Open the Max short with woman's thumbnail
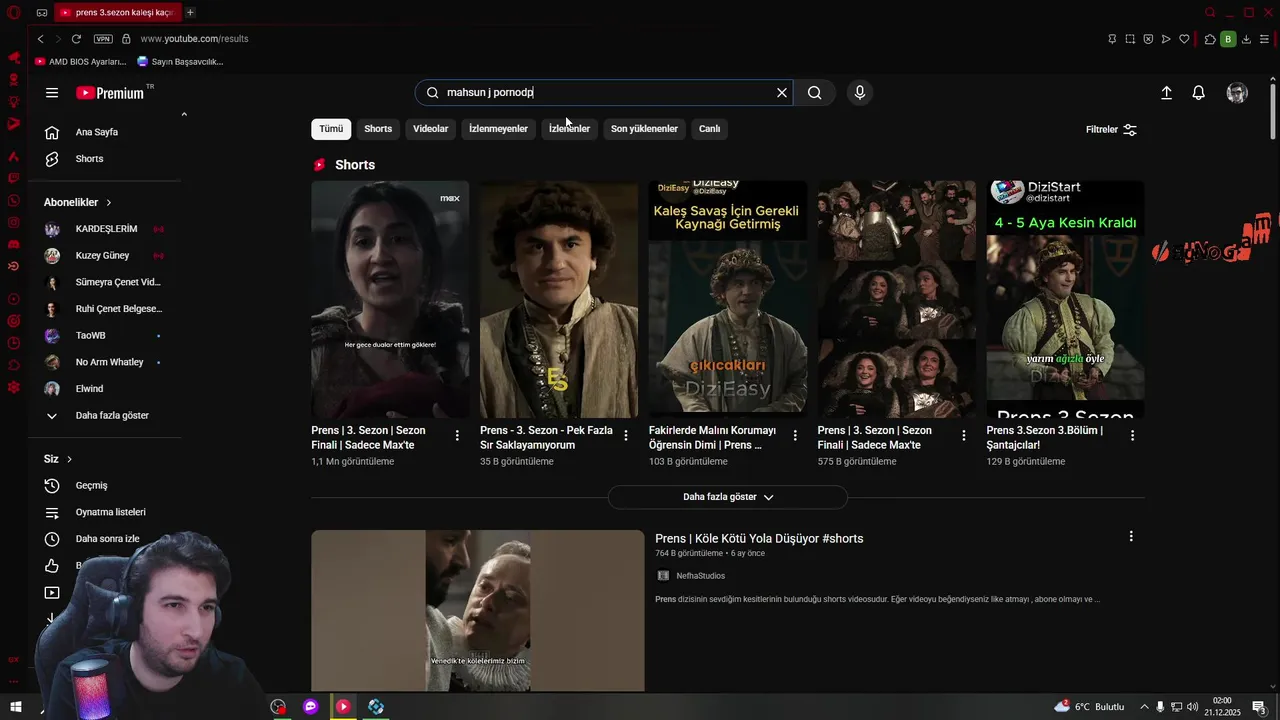This screenshot has width=1280, height=720. coord(390,299)
